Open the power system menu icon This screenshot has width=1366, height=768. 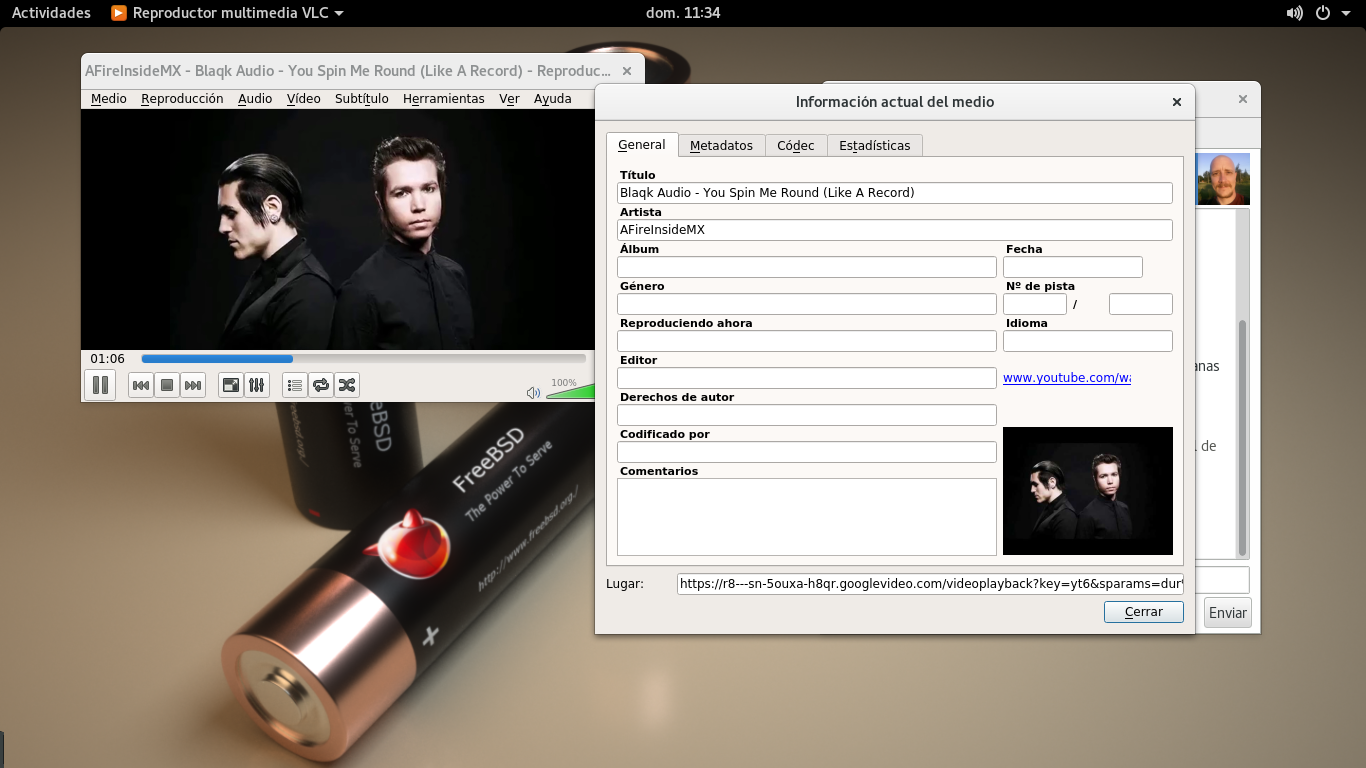tap(1323, 13)
